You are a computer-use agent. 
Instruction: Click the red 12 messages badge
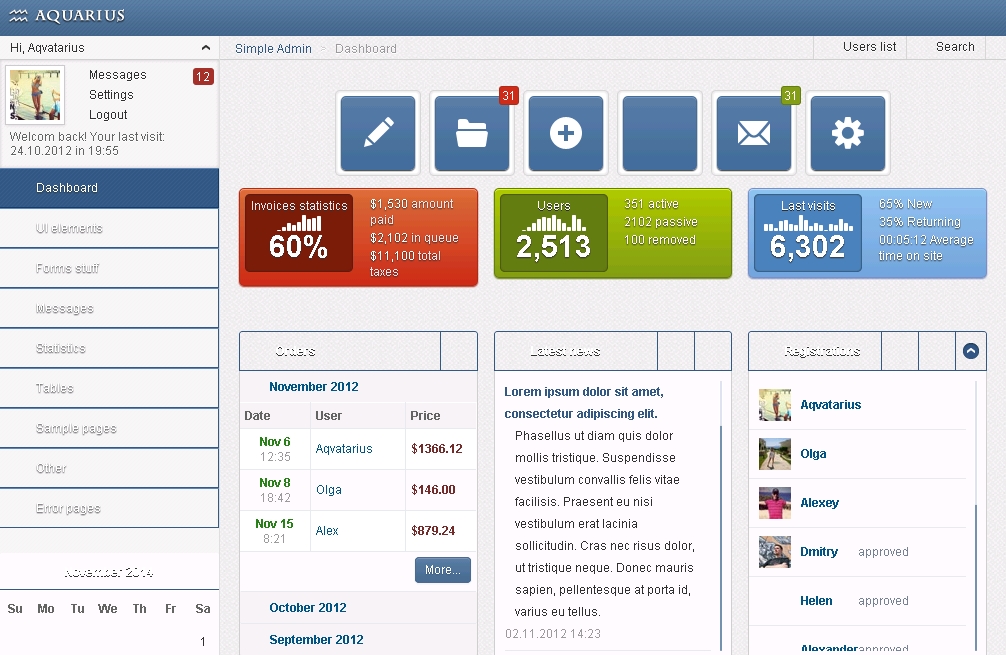[203, 76]
